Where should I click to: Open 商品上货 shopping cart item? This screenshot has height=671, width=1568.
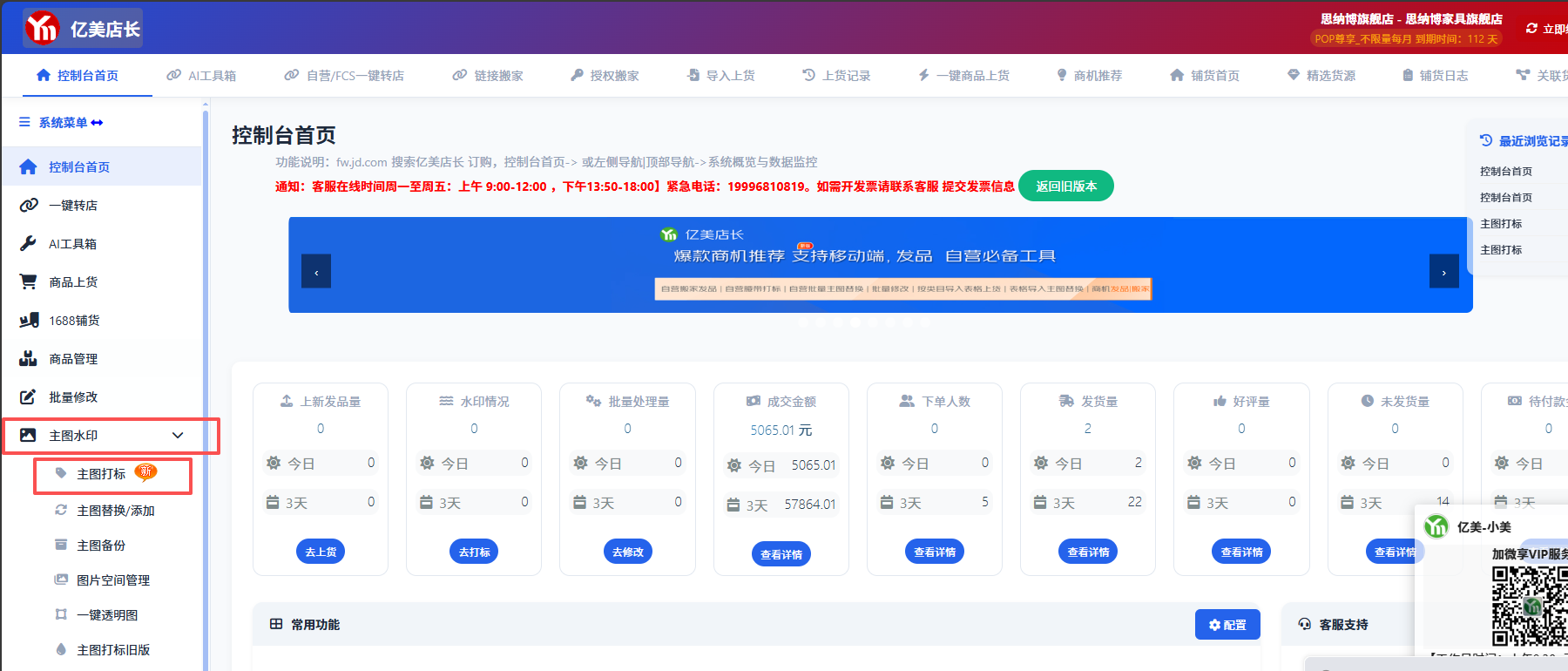pos(73,282)
